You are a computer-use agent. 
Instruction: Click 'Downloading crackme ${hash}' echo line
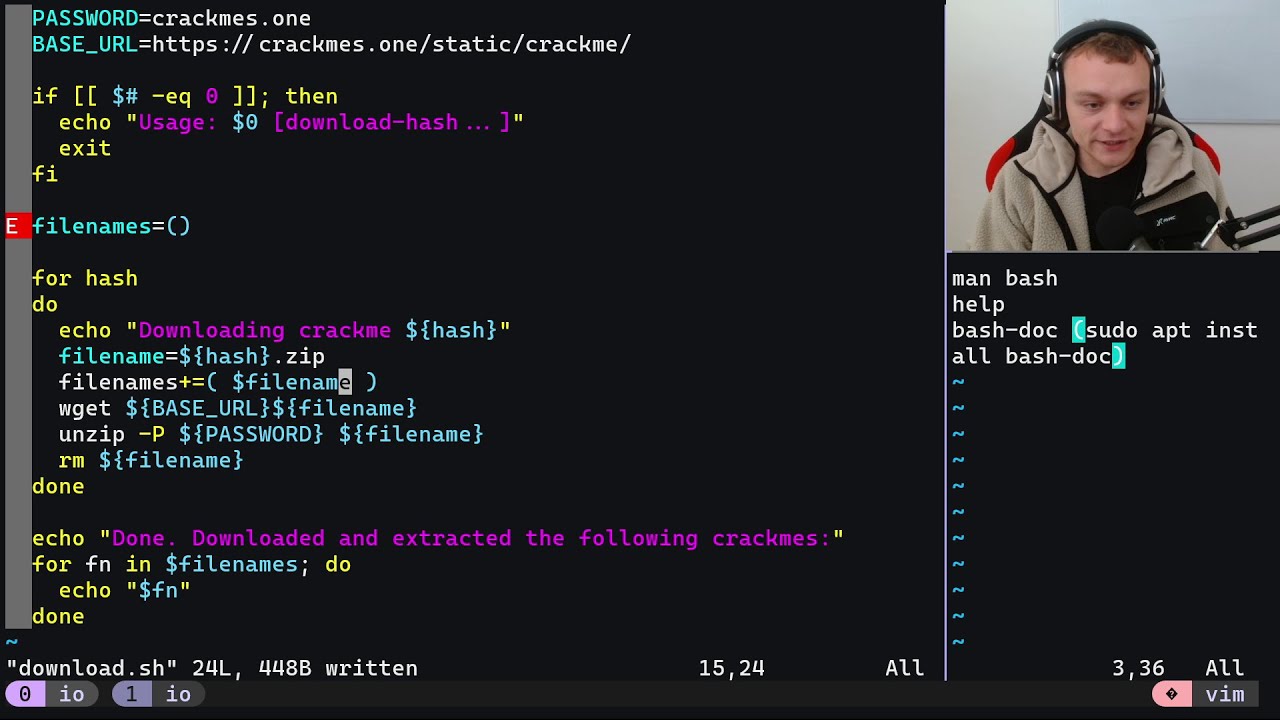coord(285,330)
